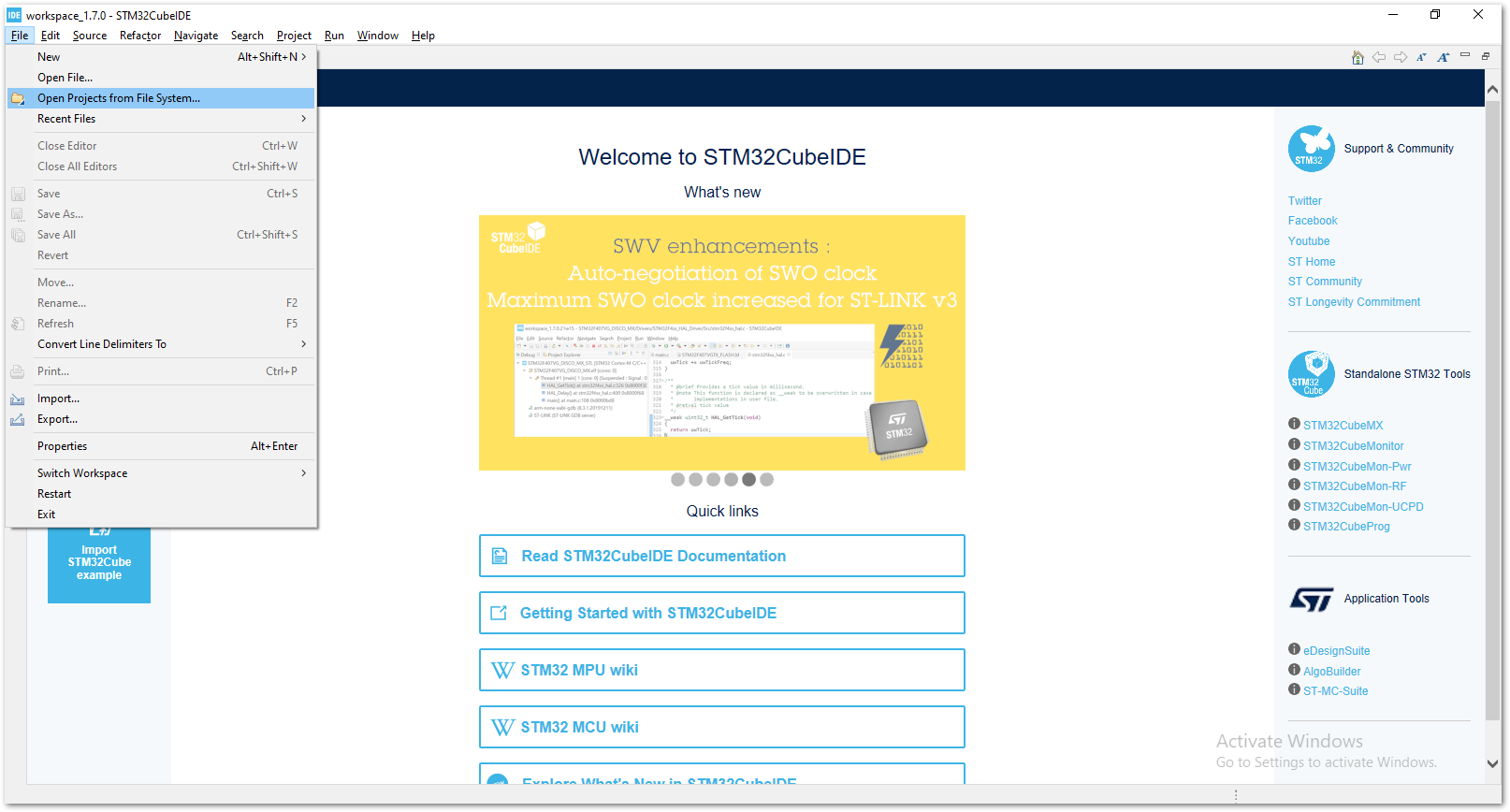Click the navigate back arrow icon
Screen dimensions: 1510x812
pyautogui.click(x=1379, y=58)
